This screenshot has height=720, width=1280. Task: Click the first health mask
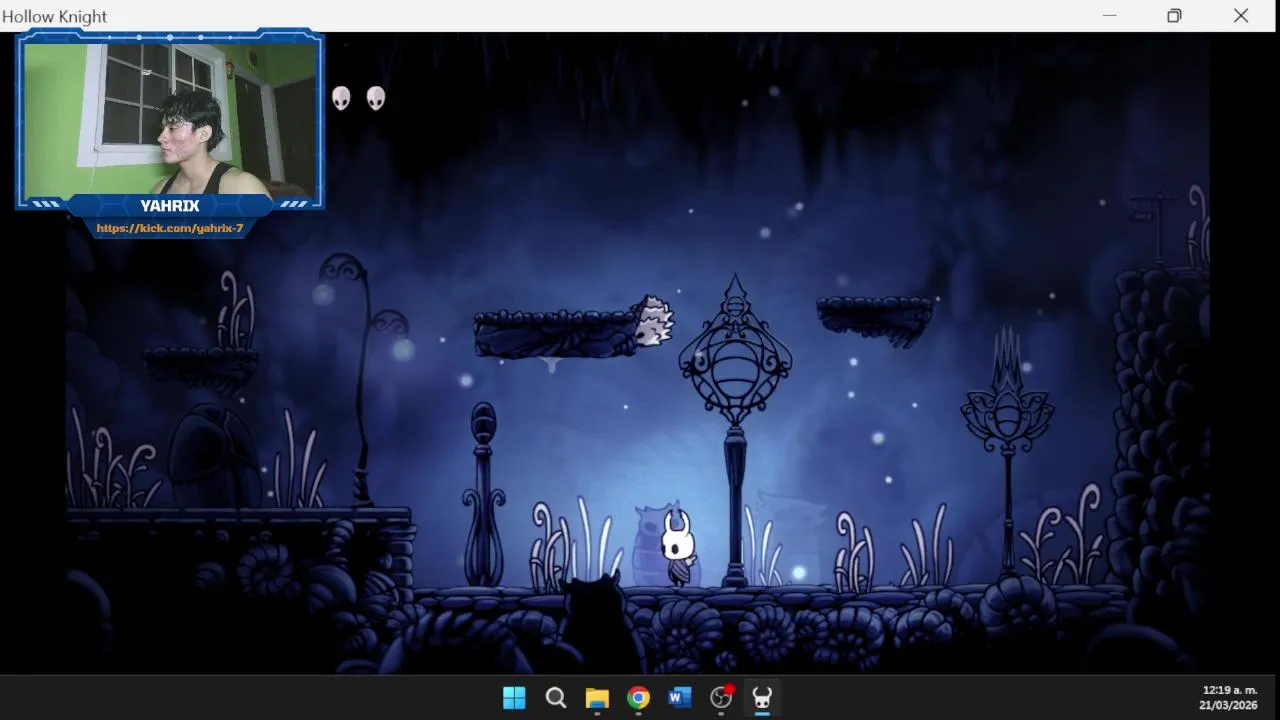coord(342,98)
